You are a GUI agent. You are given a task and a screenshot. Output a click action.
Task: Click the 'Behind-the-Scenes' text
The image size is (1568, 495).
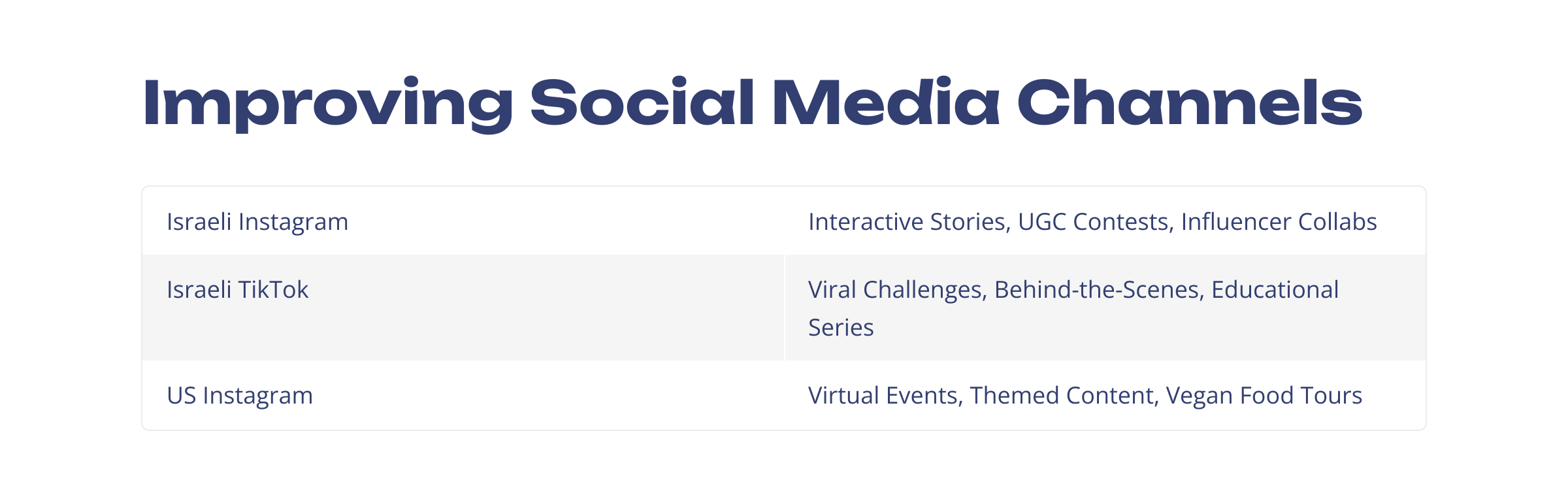[1099, 290]
